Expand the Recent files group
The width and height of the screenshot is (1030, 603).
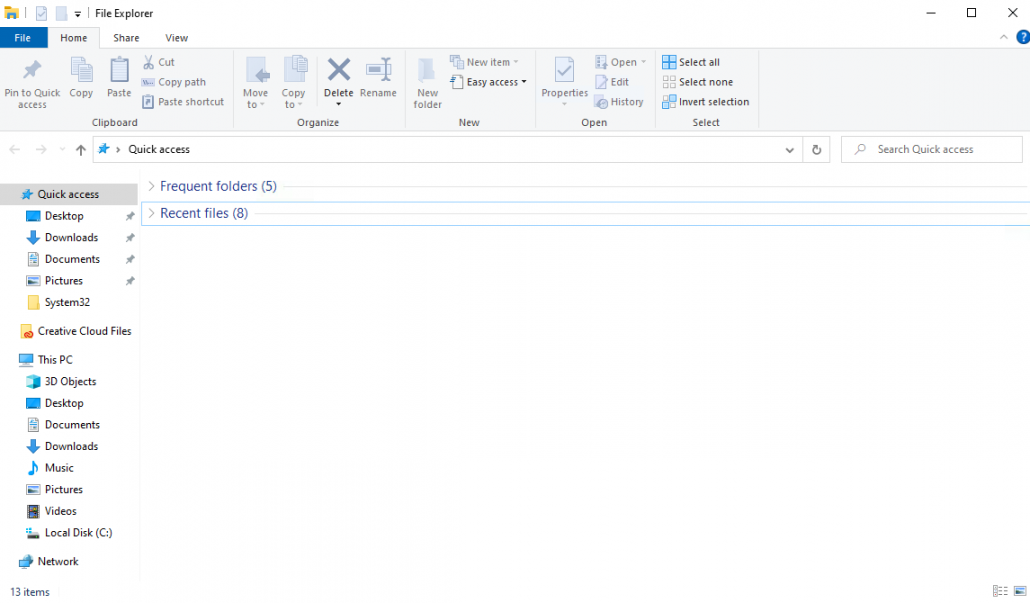coord(151,213)
